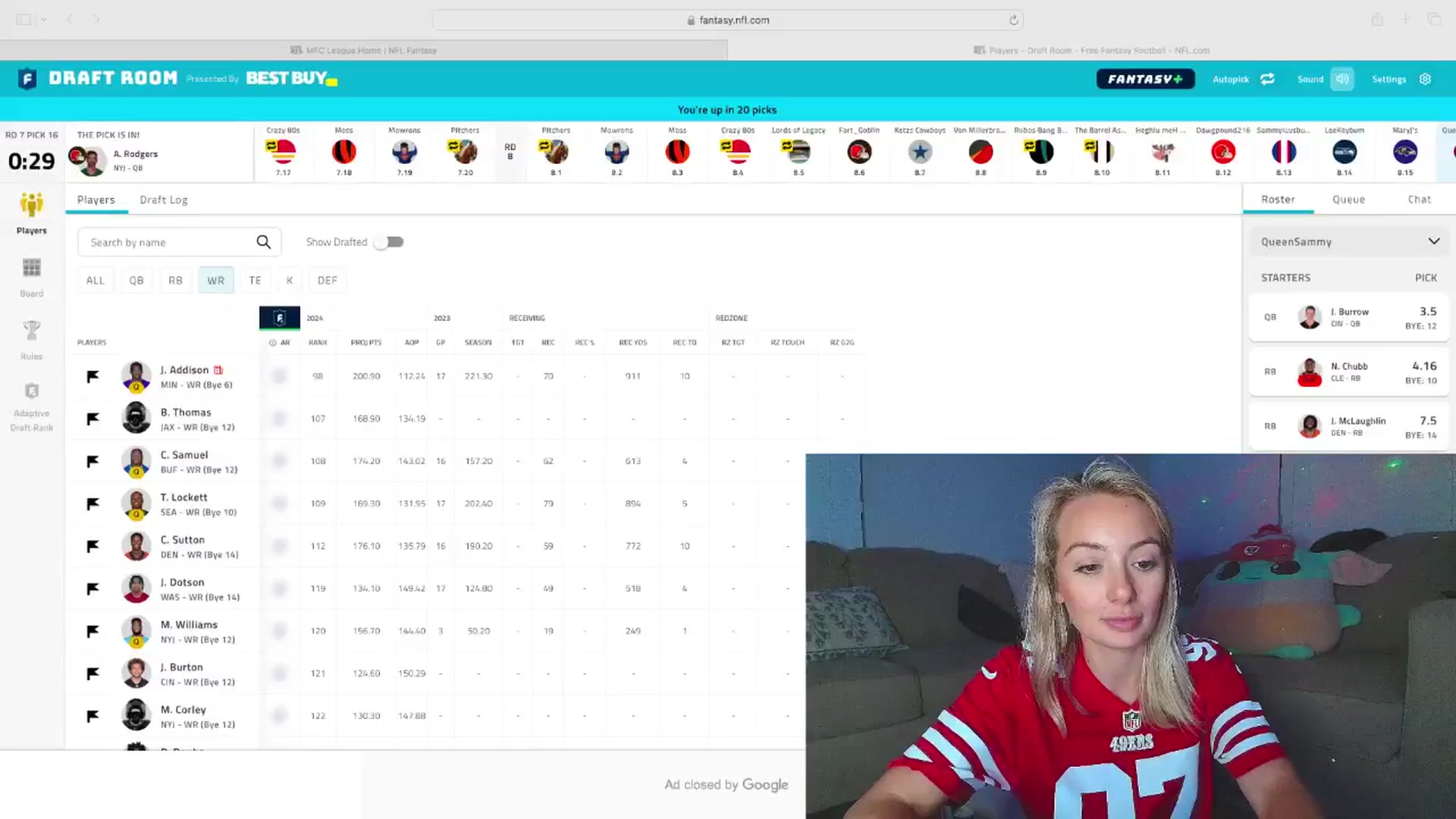Flag T. Lockett for the queue
Image resolution: width=1456 pixels, height=819 pixels.
pos(93,504)
